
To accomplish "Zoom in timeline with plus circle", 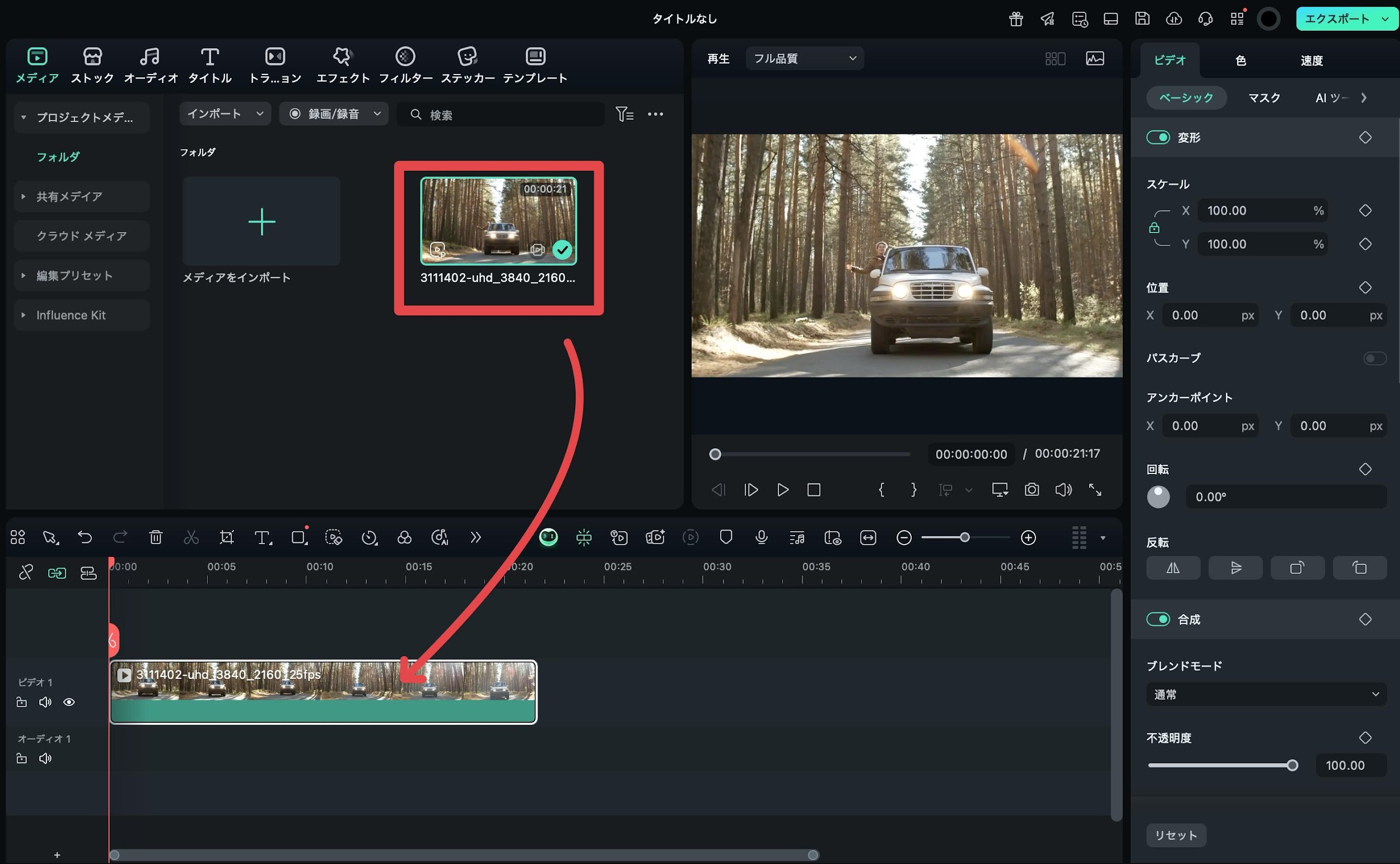I will pos(1028,537).
